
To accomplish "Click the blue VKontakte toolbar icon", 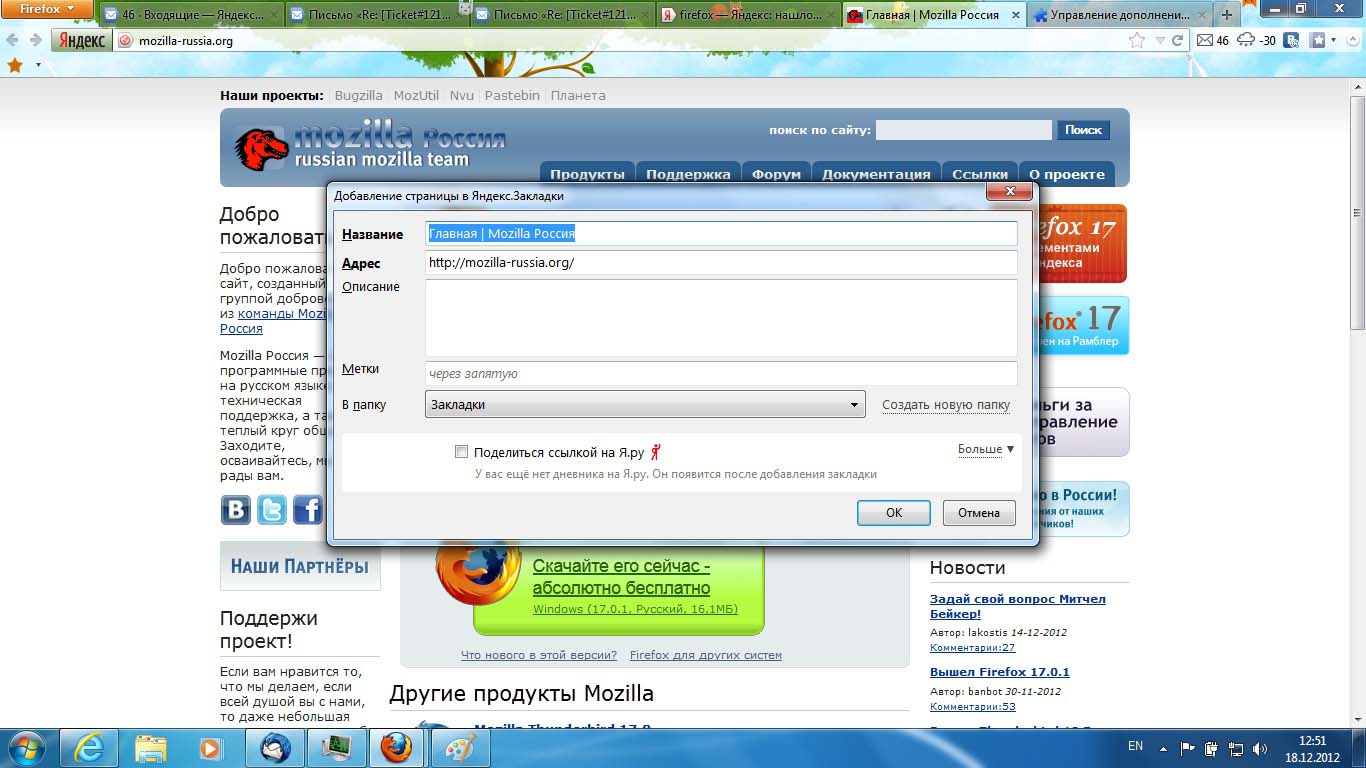I will pyautogui.click(x=1292, y=40).
